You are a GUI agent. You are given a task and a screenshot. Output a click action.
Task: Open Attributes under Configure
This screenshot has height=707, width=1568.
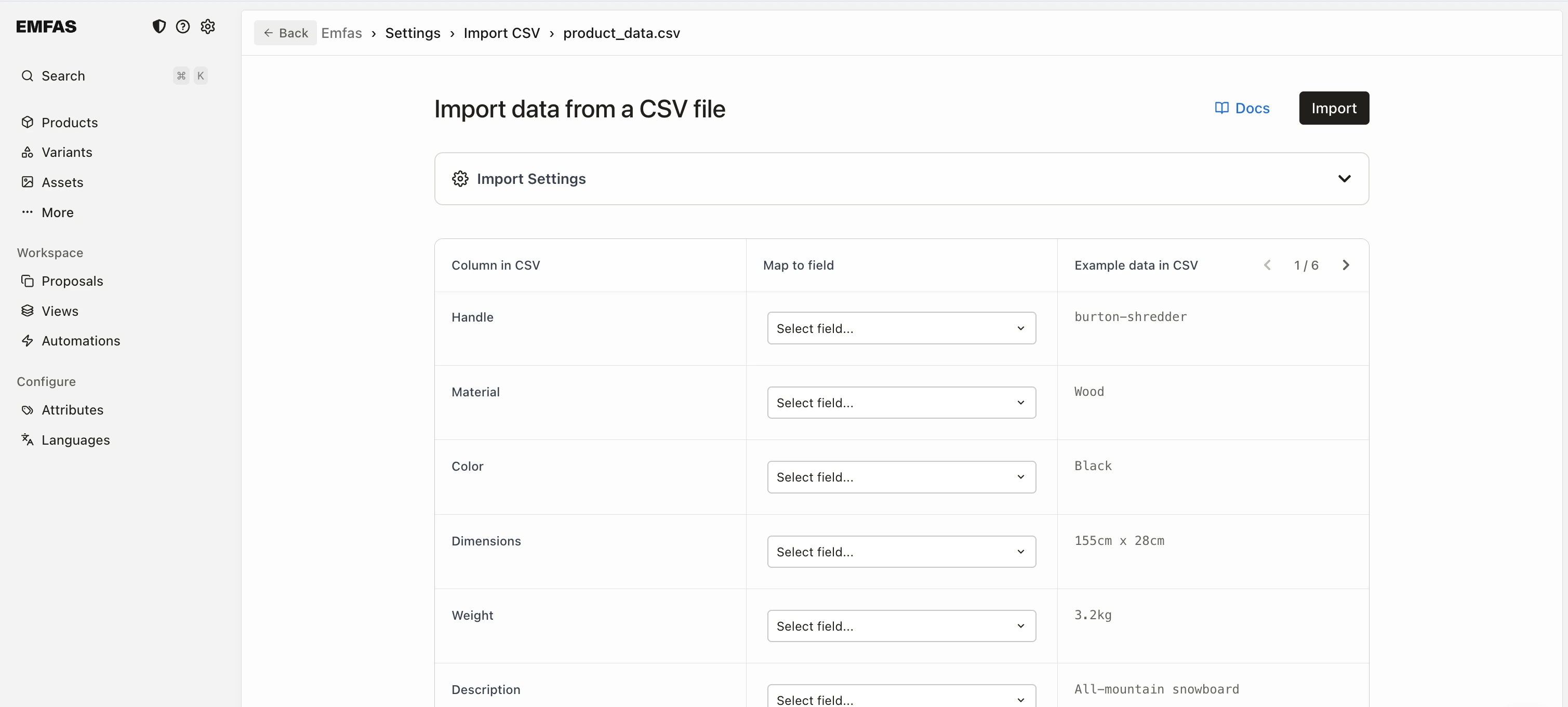tap(72, 410)
